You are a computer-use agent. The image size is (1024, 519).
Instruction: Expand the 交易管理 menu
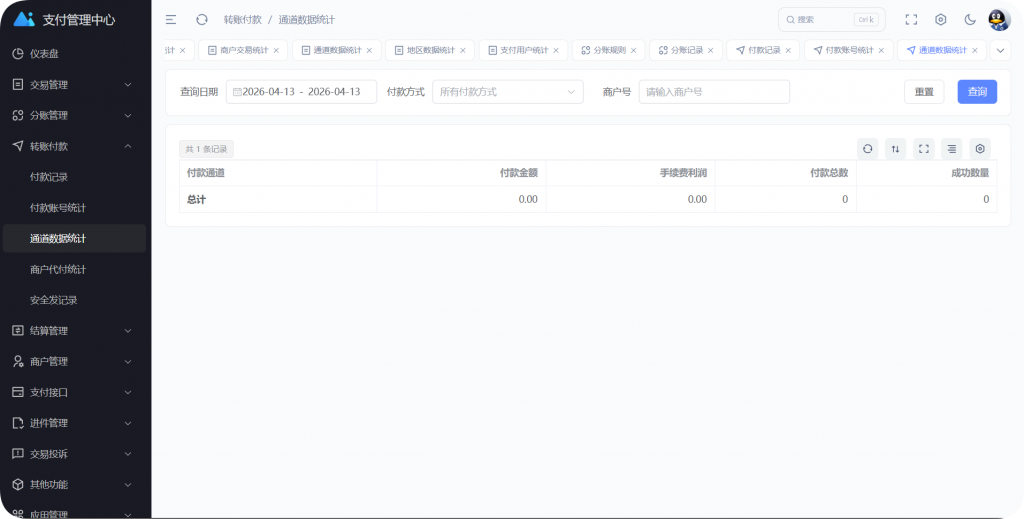pos(74,85)
